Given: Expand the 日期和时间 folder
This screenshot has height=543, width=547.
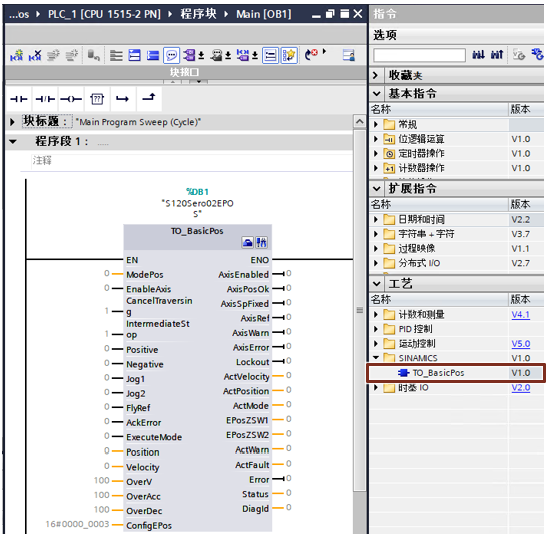Looking at the screenshot, I should coord(376,219).
